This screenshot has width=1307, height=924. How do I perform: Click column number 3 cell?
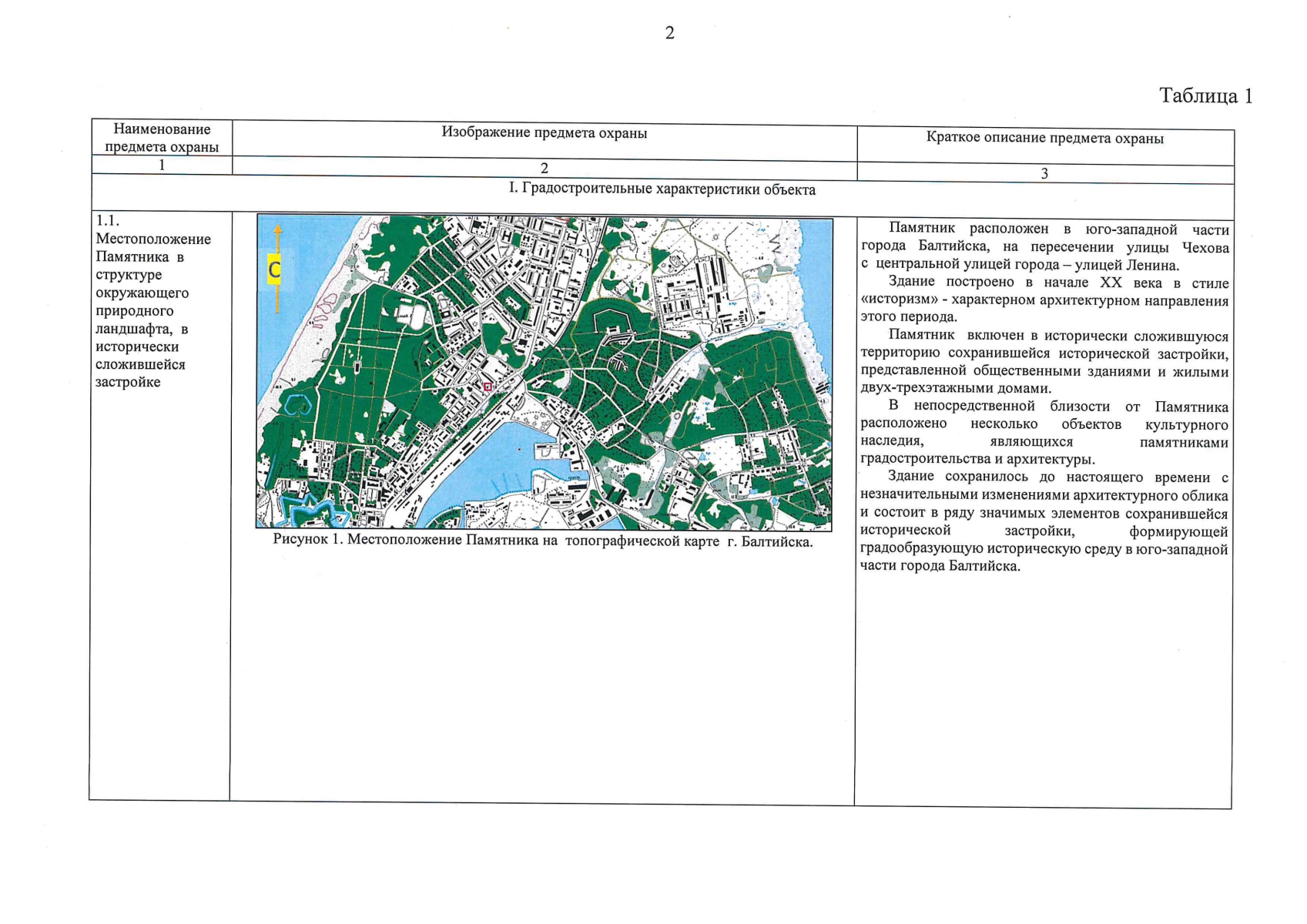click(x=1044, y=174)
